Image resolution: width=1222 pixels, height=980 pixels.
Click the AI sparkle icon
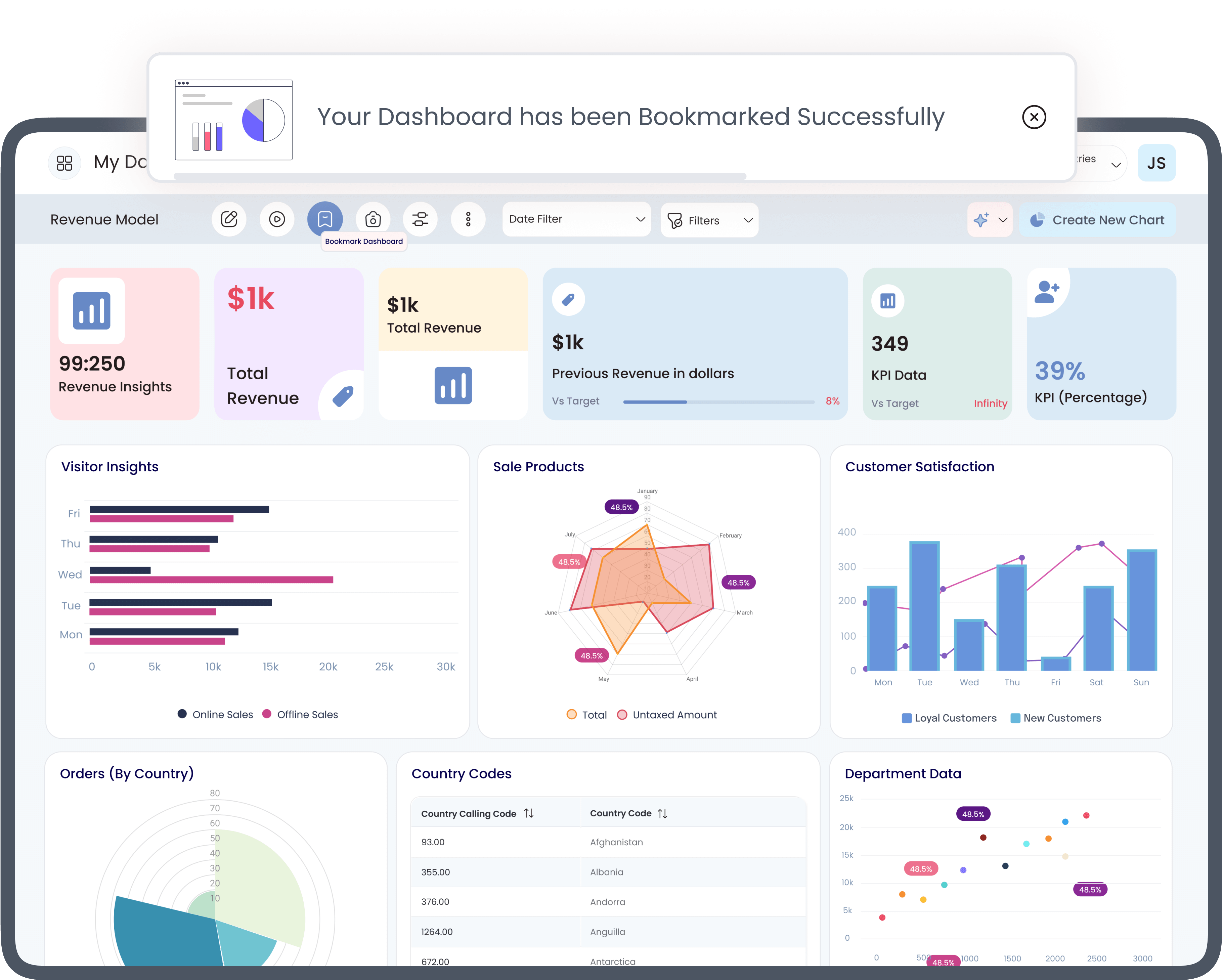981,220
